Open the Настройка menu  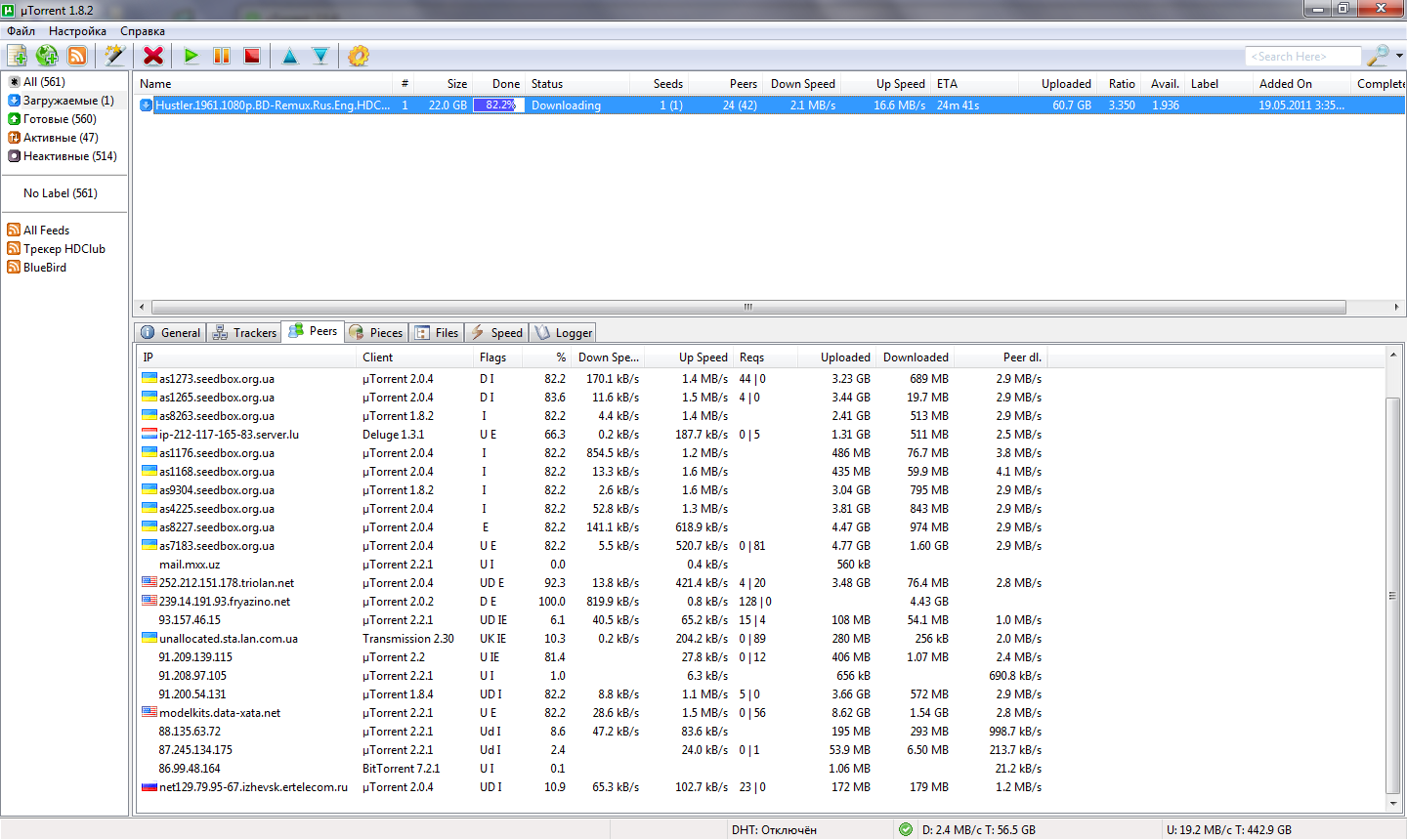click(77, 31)
